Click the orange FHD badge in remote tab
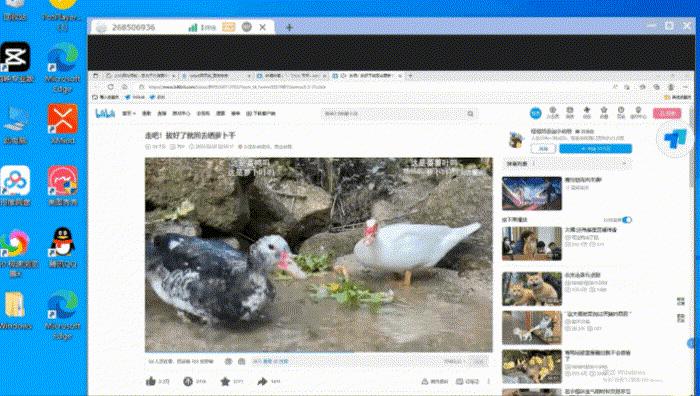700x396 pixels. tap(229, 27)
